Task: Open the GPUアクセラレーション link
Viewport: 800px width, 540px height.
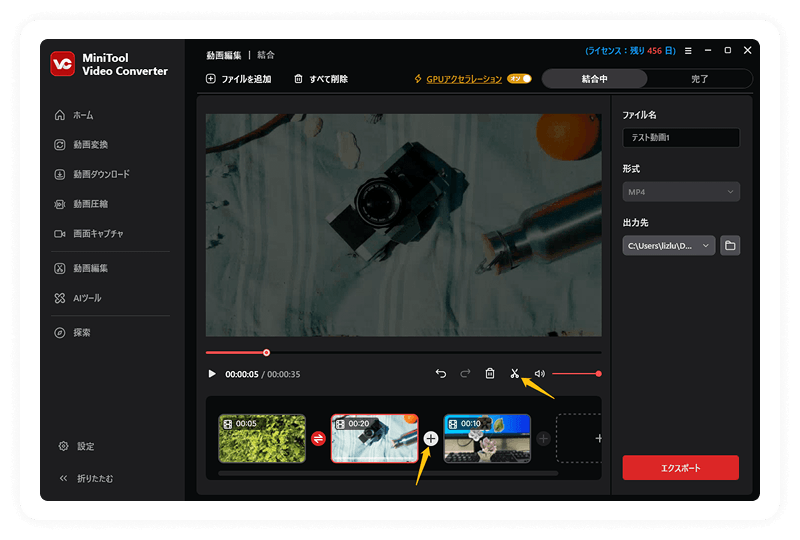Action: pyautogui.click(x=464, y=79)
